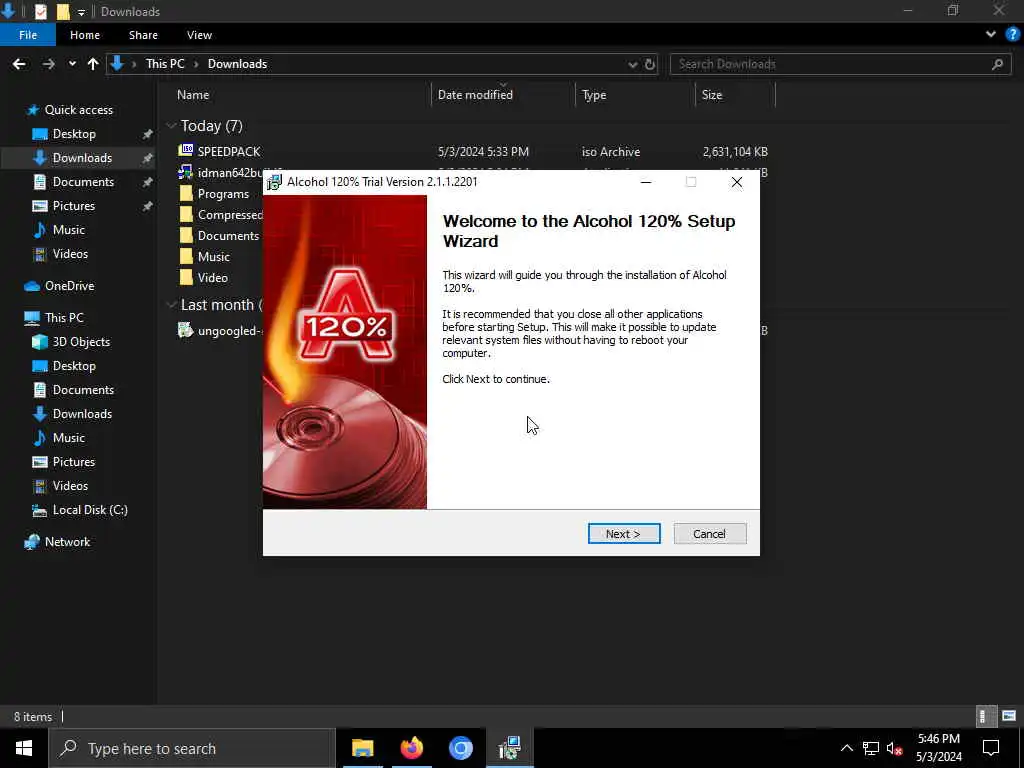The height and width of the screenshot is (768, 1024).
Task: Select This PC in navigation pane
Action: (x=64, y=317)
